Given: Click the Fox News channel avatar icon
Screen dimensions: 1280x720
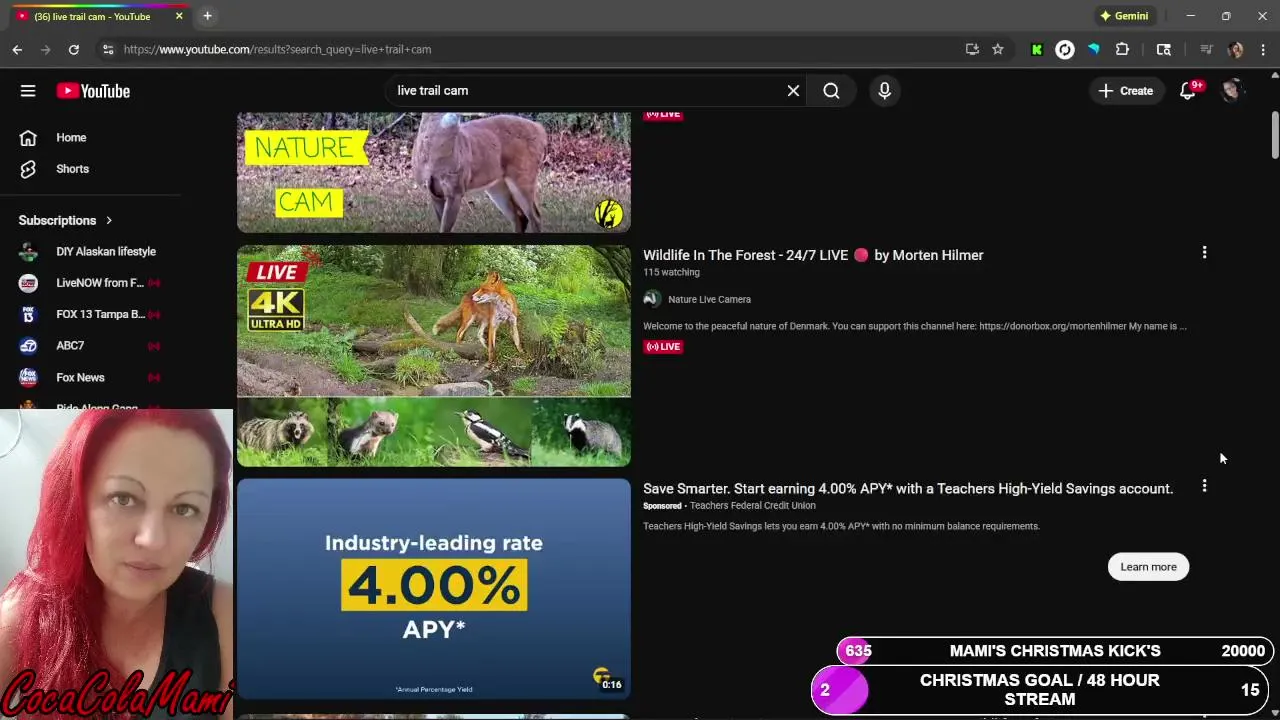Looking at the screenshot, I should pyautogui.click(x=28, y=378).
